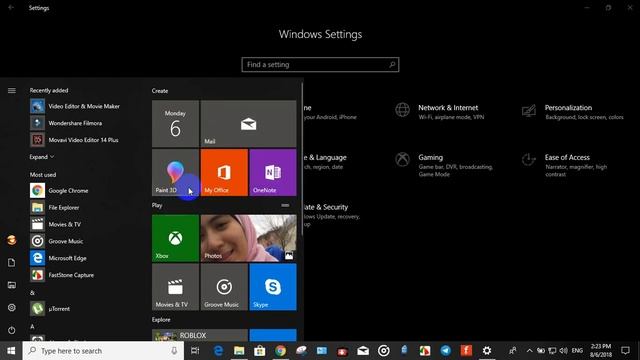The height and width of the screenshot is (360, 640).
Task: Open Groove Music on the taskbar
Action: (384, 351)
